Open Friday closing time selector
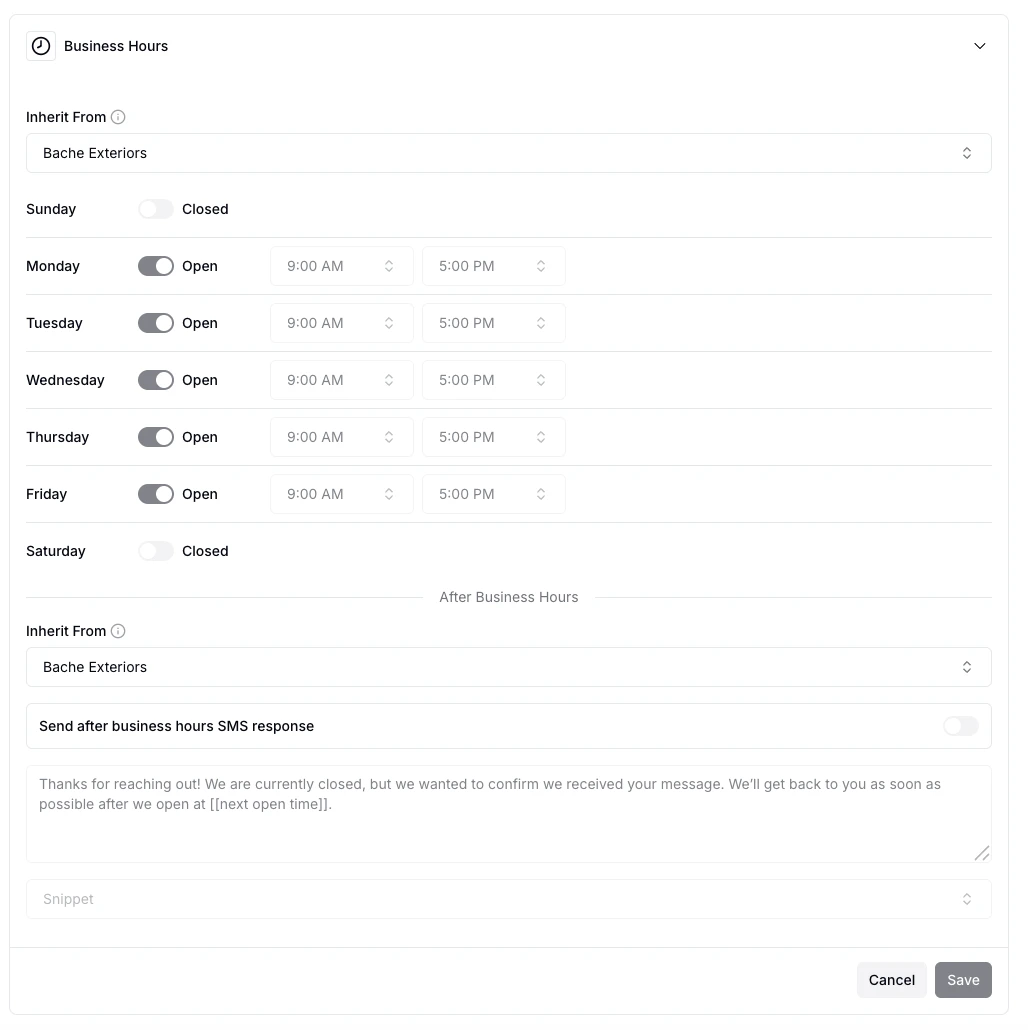Viewport: 1028px width, 1030px height. click(x=494, y=494)
